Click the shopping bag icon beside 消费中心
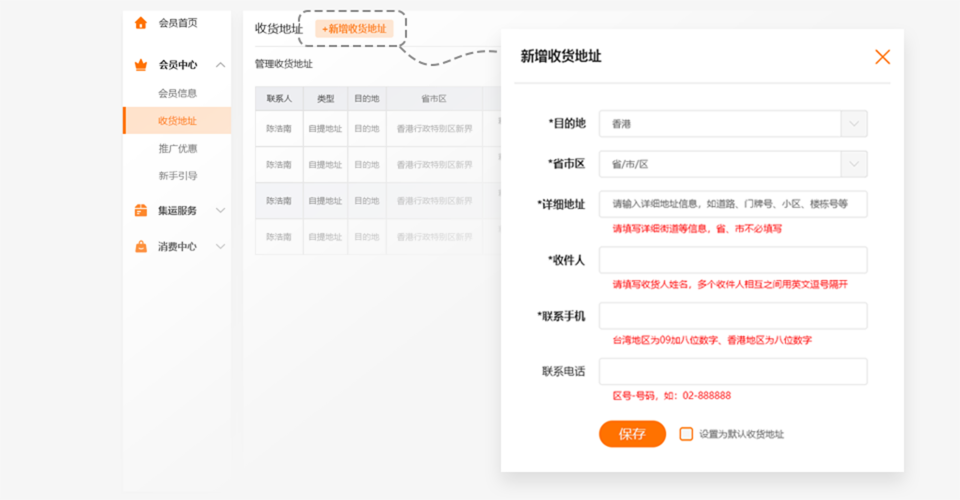 coord(140,247)
